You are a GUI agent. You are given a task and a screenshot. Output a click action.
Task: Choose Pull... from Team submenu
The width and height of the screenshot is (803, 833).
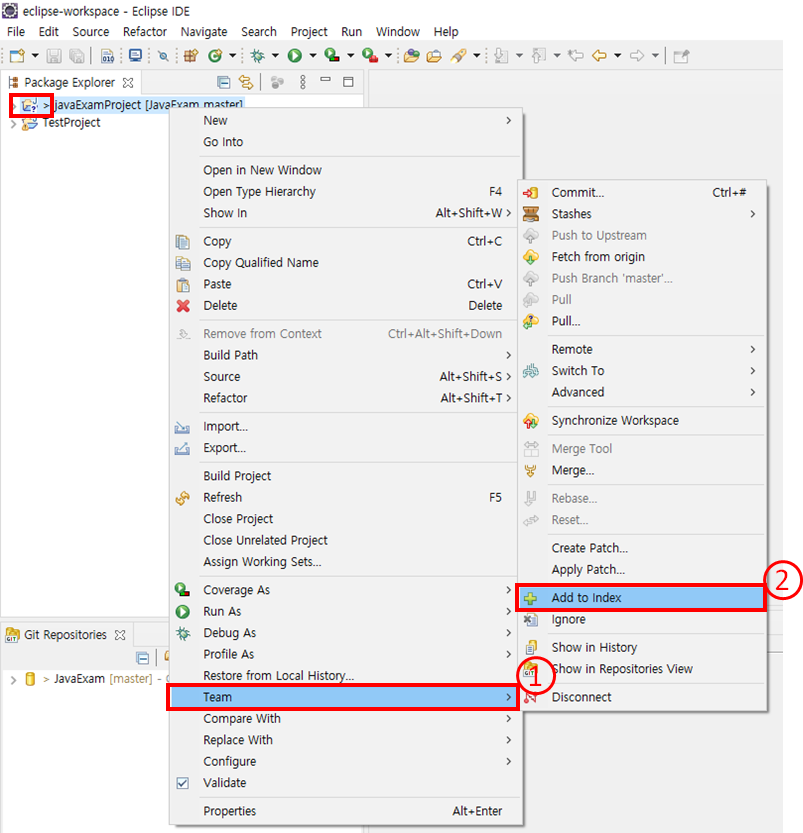(642, 321)
